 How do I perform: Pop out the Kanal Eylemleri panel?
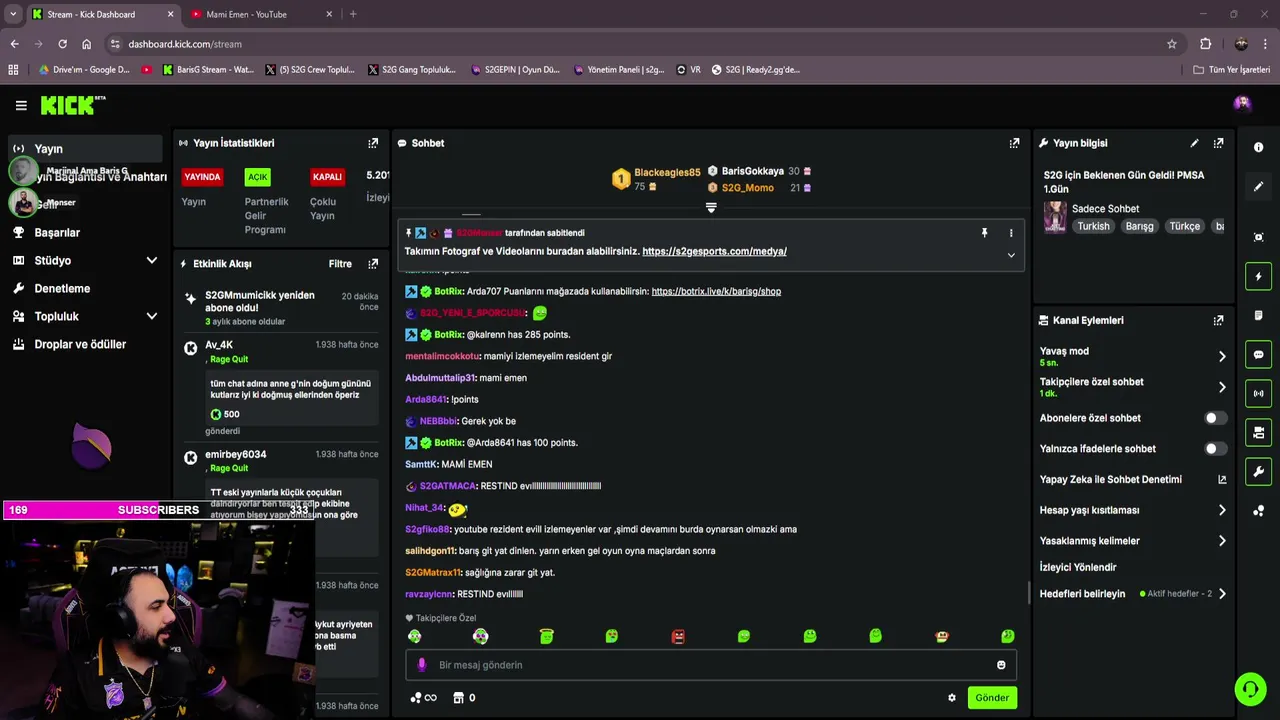click(1218, 321)
